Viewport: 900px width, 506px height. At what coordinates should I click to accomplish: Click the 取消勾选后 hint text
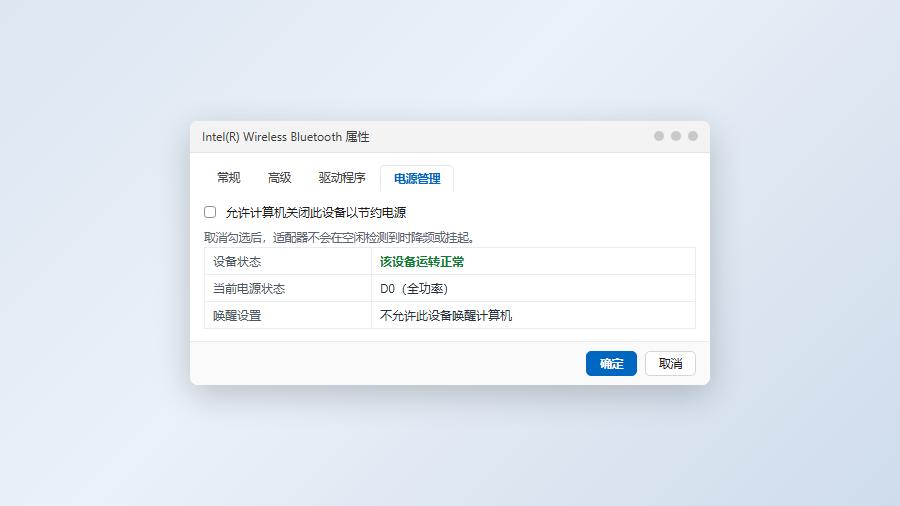[x=340, y=238]
